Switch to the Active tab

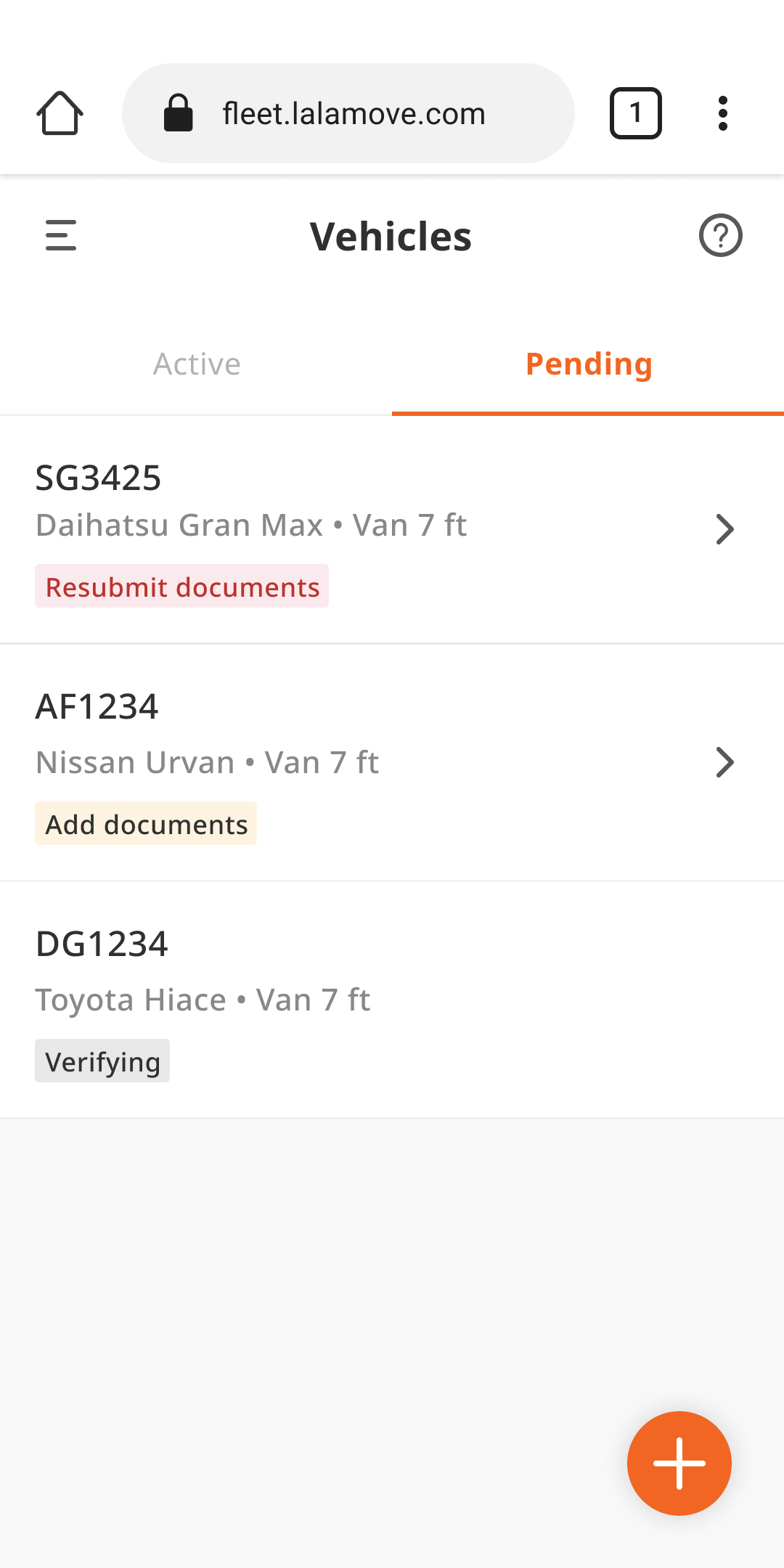point(196,364)
